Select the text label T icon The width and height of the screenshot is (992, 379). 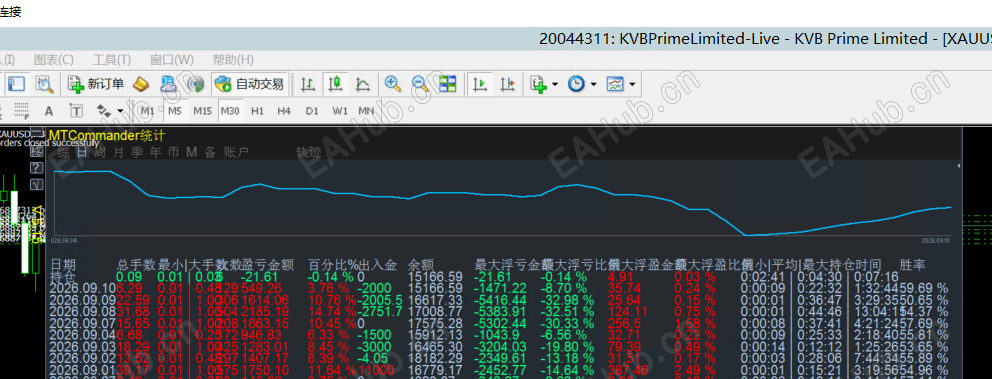pos(76,111)
